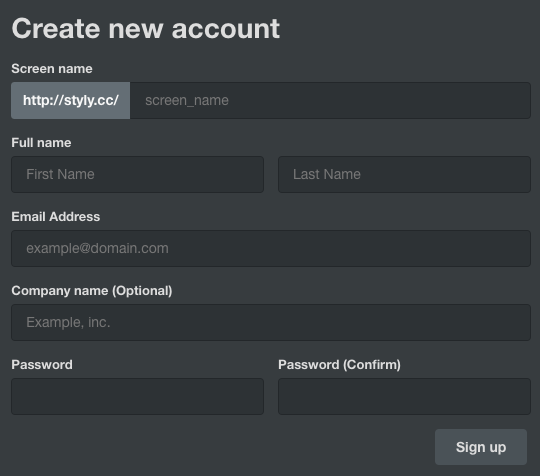Click the Password (Confirm) label text
The image size is (540, 476).
(x=340, y=364)
